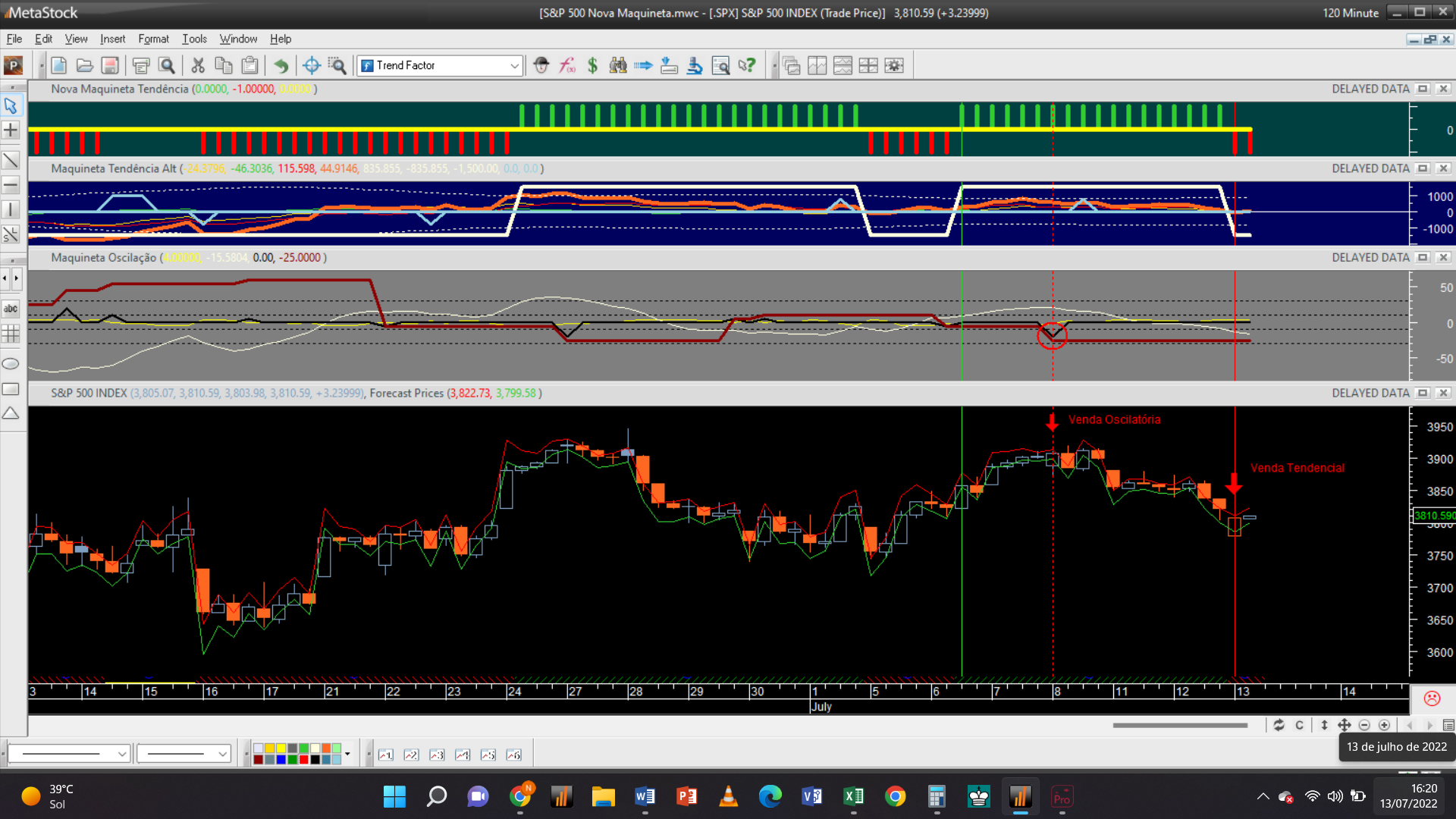This screenshot has width=1456, height=819.
Task: Click the zoom in plus icon
Action: pos(1384,726)
